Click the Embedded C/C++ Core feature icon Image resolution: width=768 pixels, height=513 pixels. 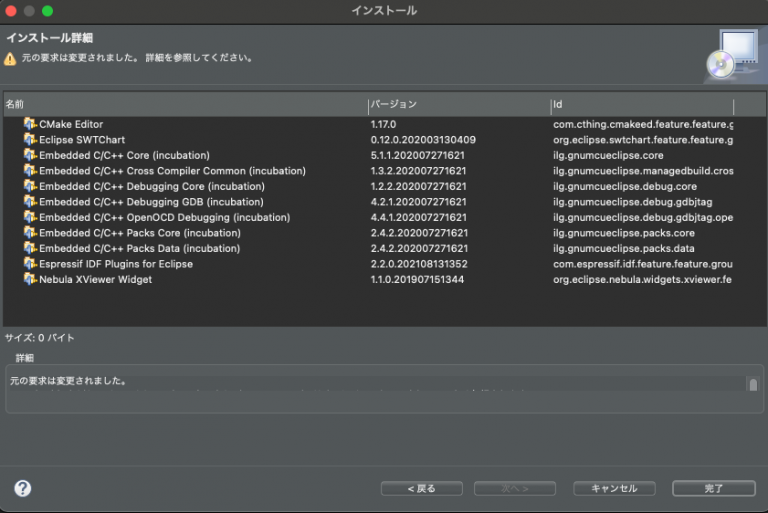(30, 155)
